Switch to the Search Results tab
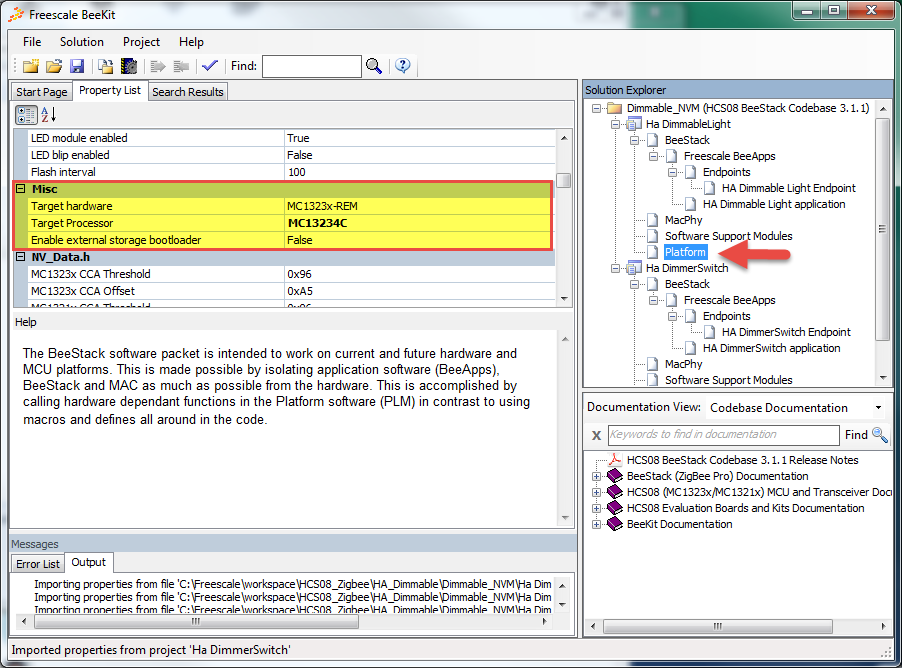902x668 pixels. point(188,92)
